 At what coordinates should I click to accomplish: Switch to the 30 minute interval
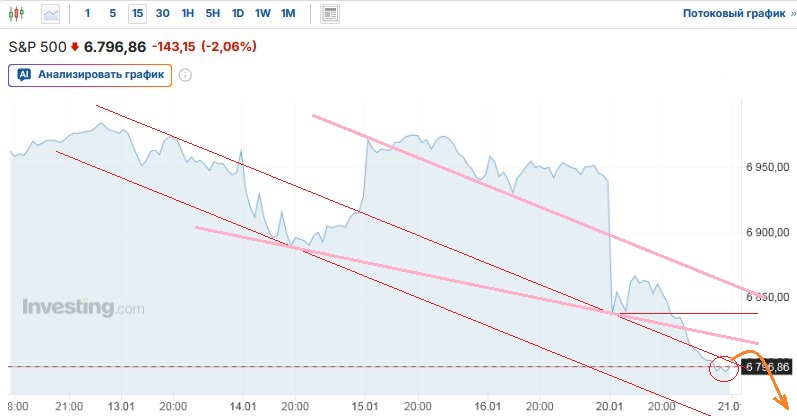pyautogui.click(x=163, y=14)
